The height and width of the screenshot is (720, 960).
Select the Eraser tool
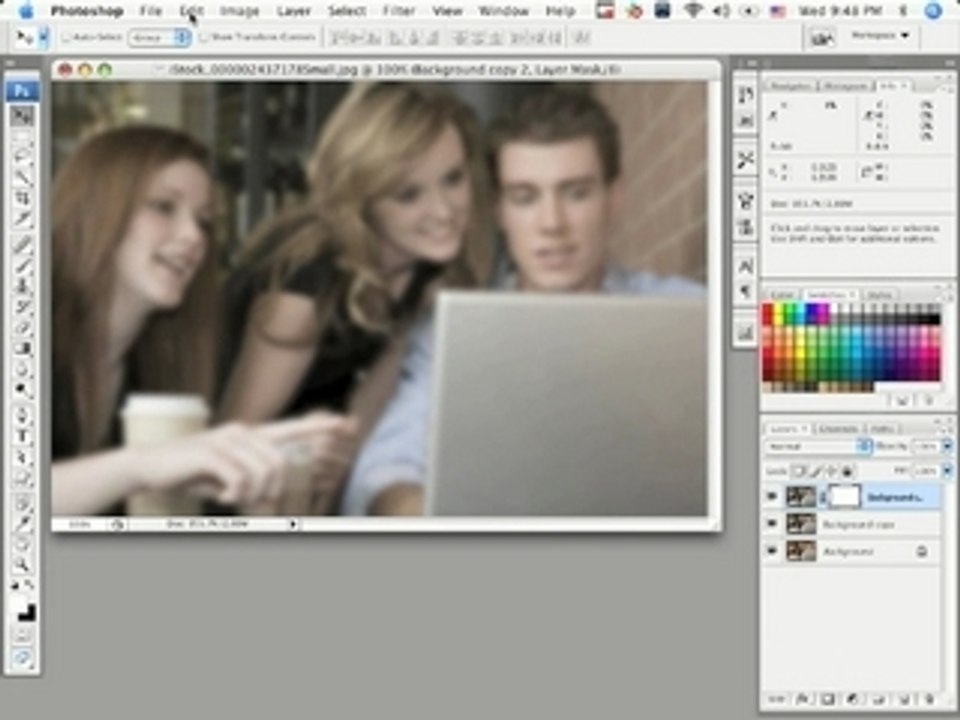(x=22, y=328)
